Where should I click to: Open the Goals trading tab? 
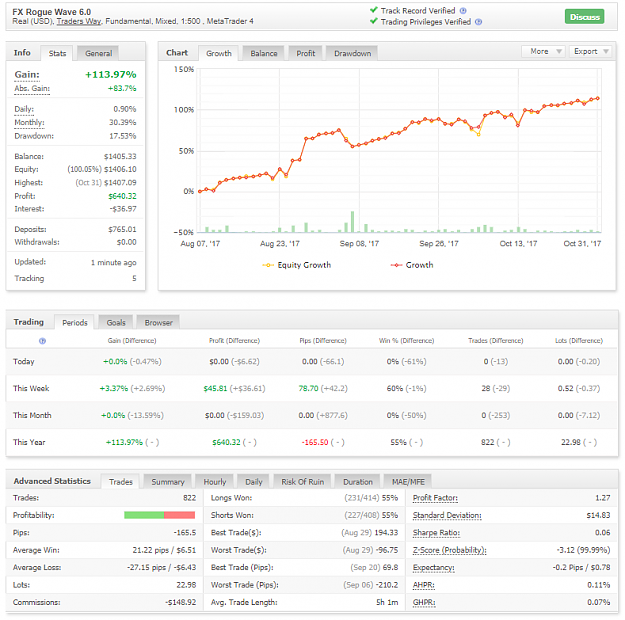(116, 323)
